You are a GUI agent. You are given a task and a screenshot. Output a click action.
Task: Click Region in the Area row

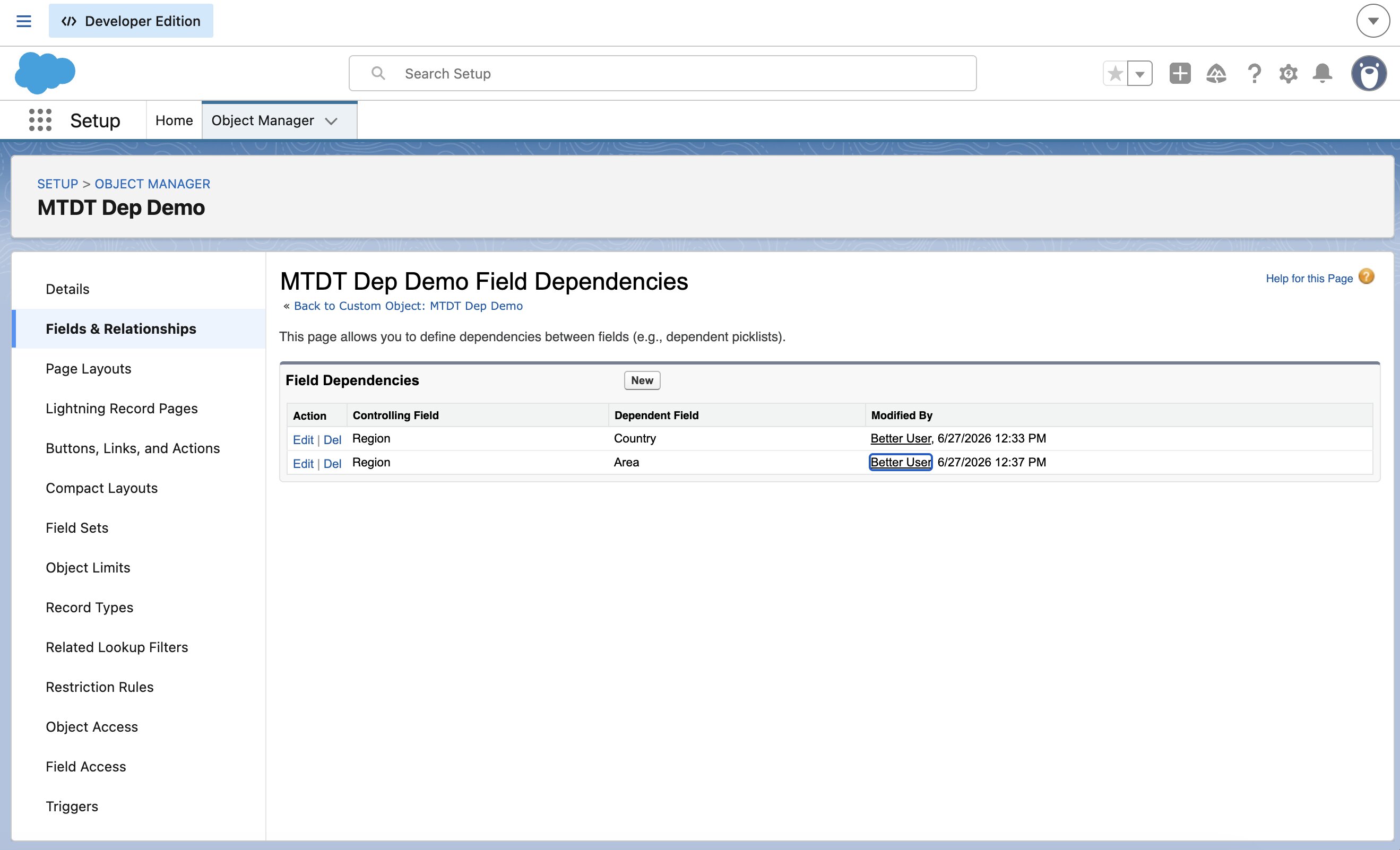coord(371,463)
